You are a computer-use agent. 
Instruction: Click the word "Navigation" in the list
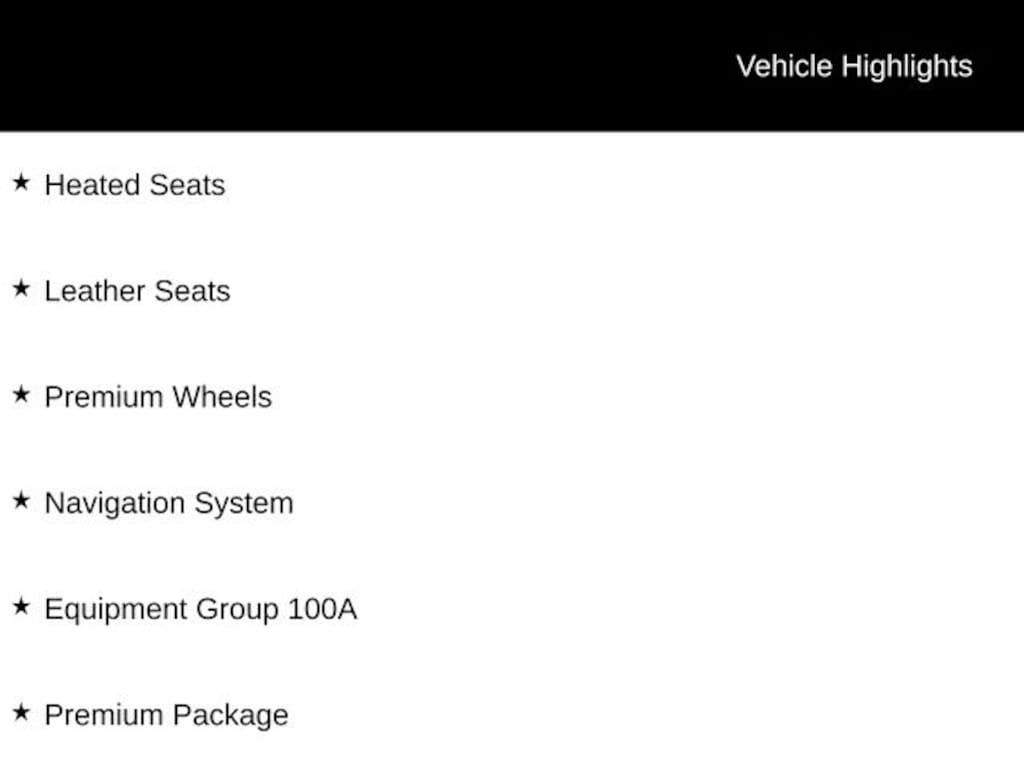115,503
